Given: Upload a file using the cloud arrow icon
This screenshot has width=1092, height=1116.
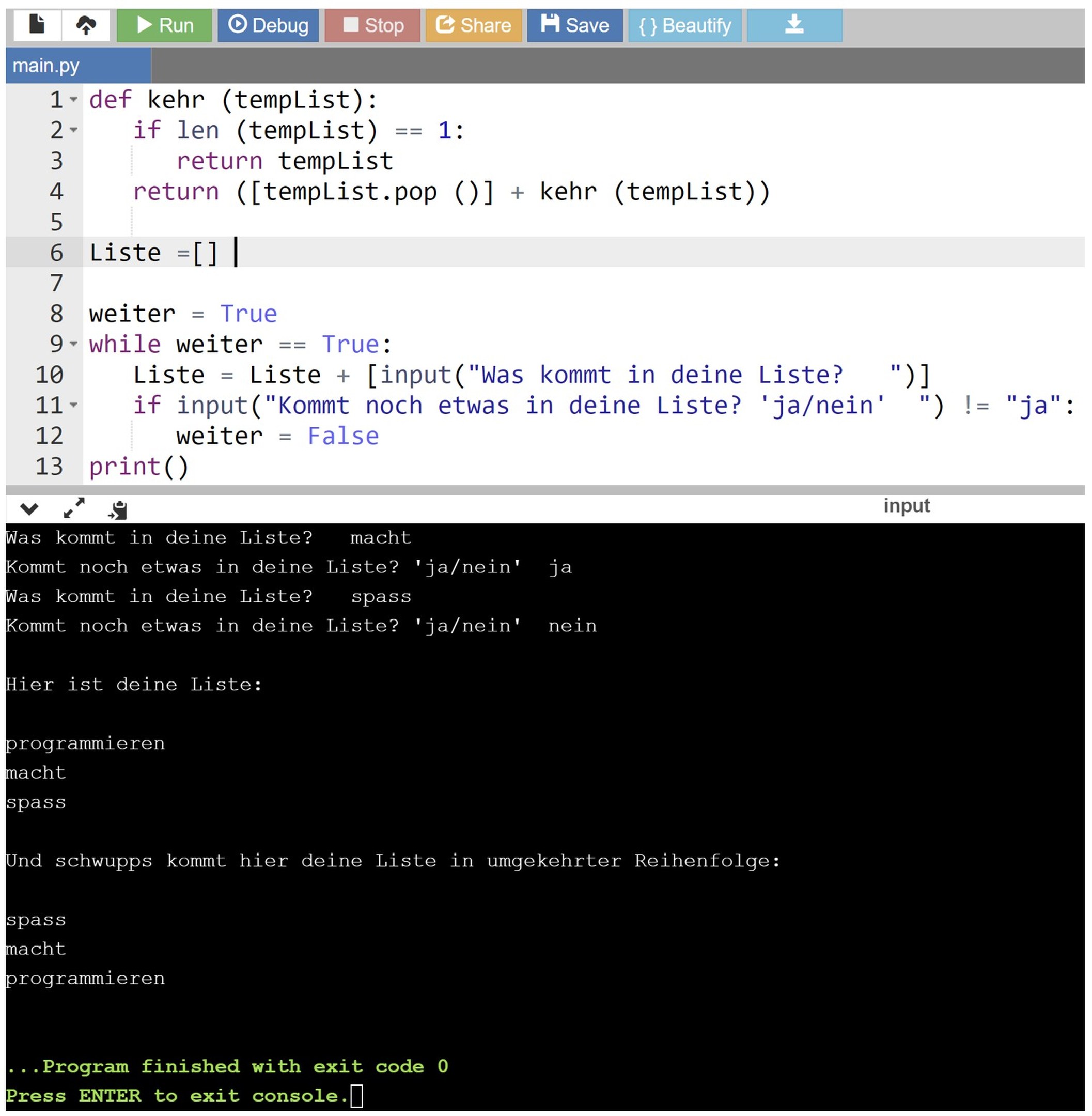Looking at the screenshot, I should click(x=86, y=25).
